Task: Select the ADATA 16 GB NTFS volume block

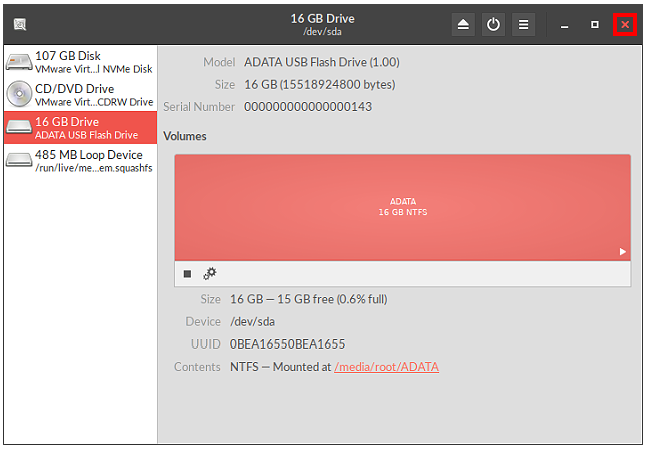Action: (x=405, y=209)
